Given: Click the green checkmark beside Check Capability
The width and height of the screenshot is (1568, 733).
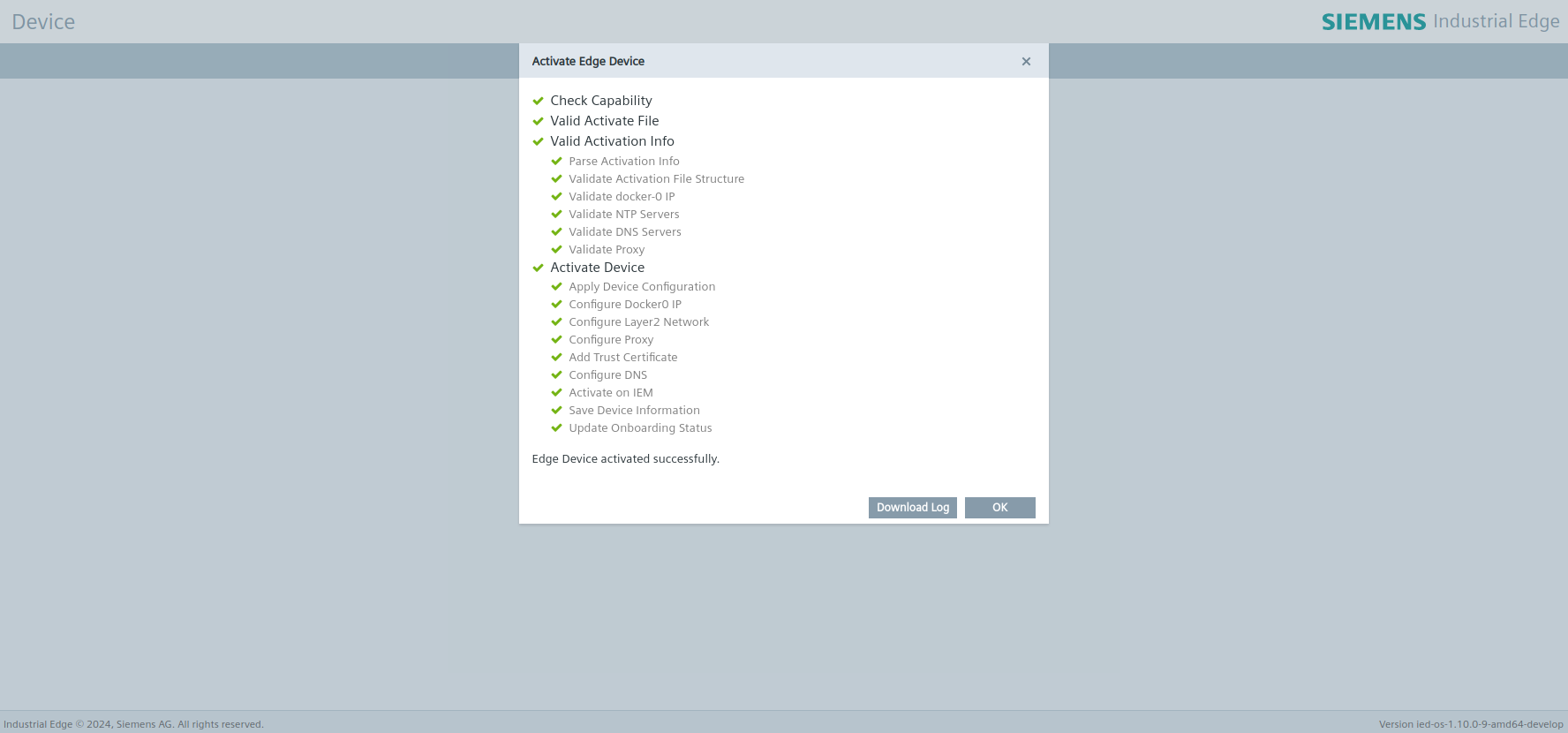Looking at the screenshot, I should 538,101.
